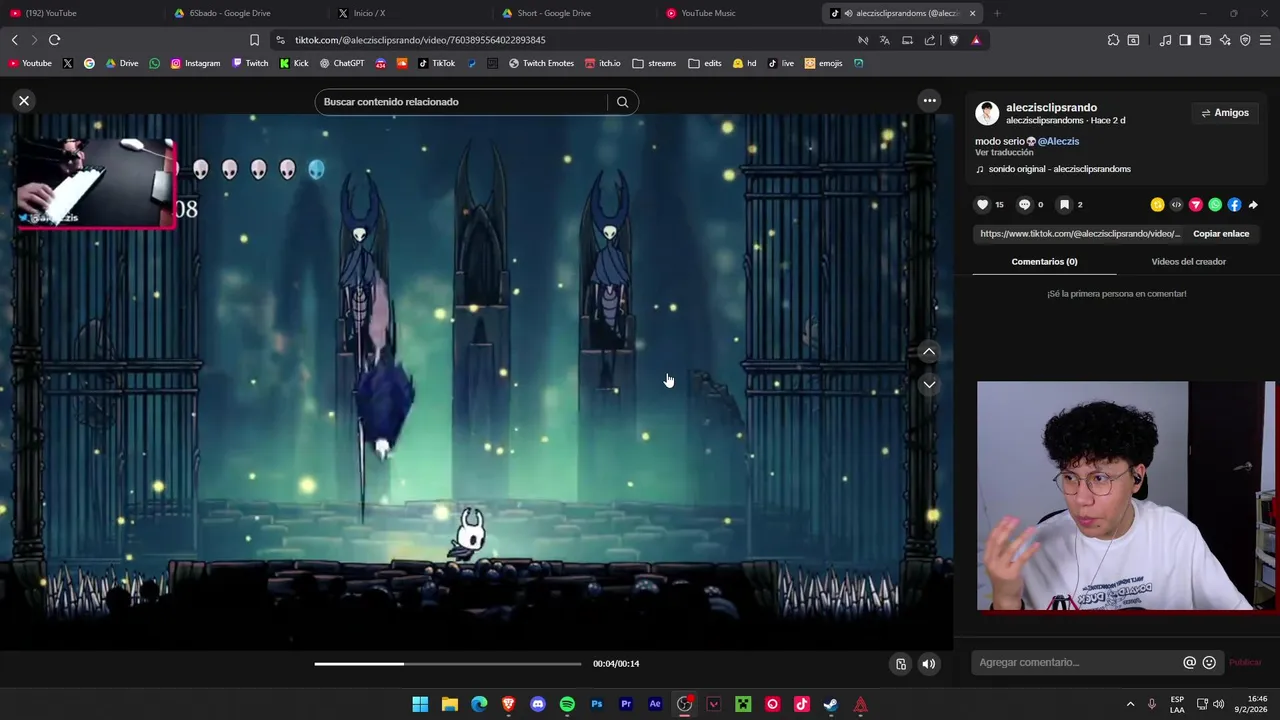Share to Facebook icon
The image size is (1280, 720).
(x=1234, y=205)
